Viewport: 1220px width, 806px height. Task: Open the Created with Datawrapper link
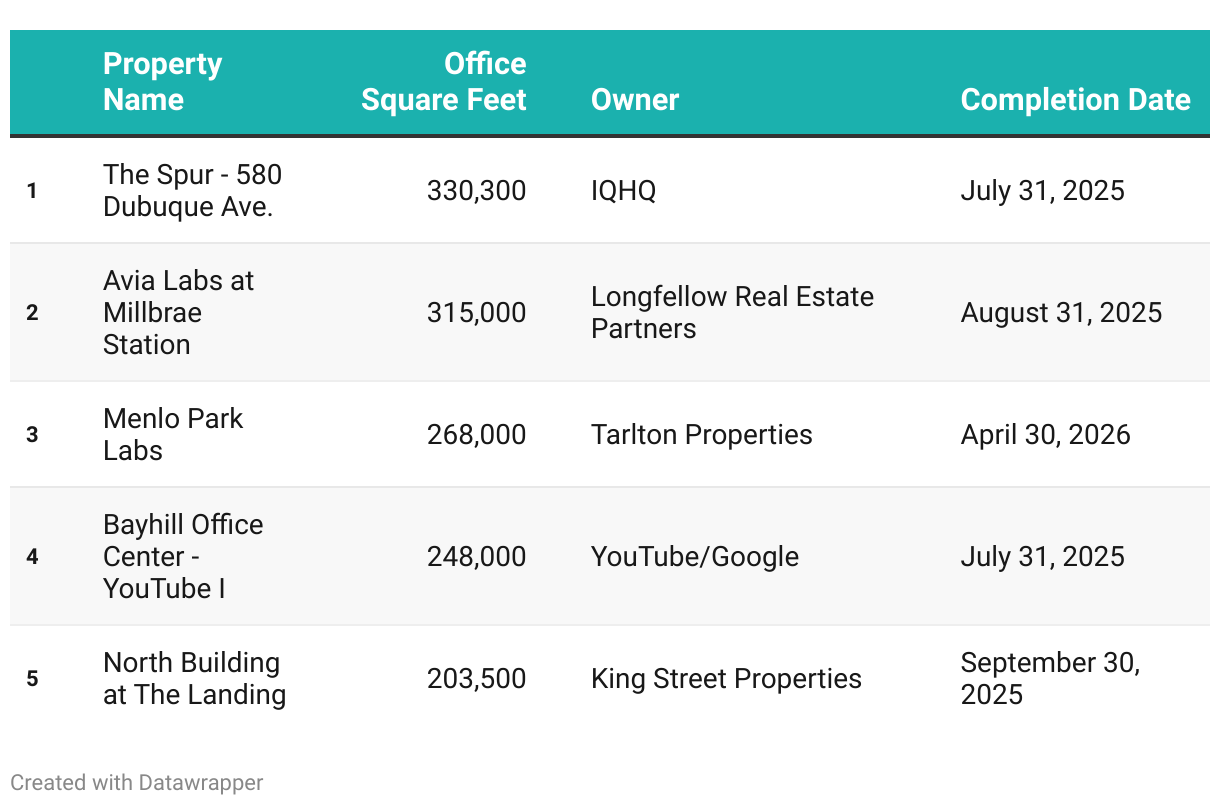coord(137,782)
